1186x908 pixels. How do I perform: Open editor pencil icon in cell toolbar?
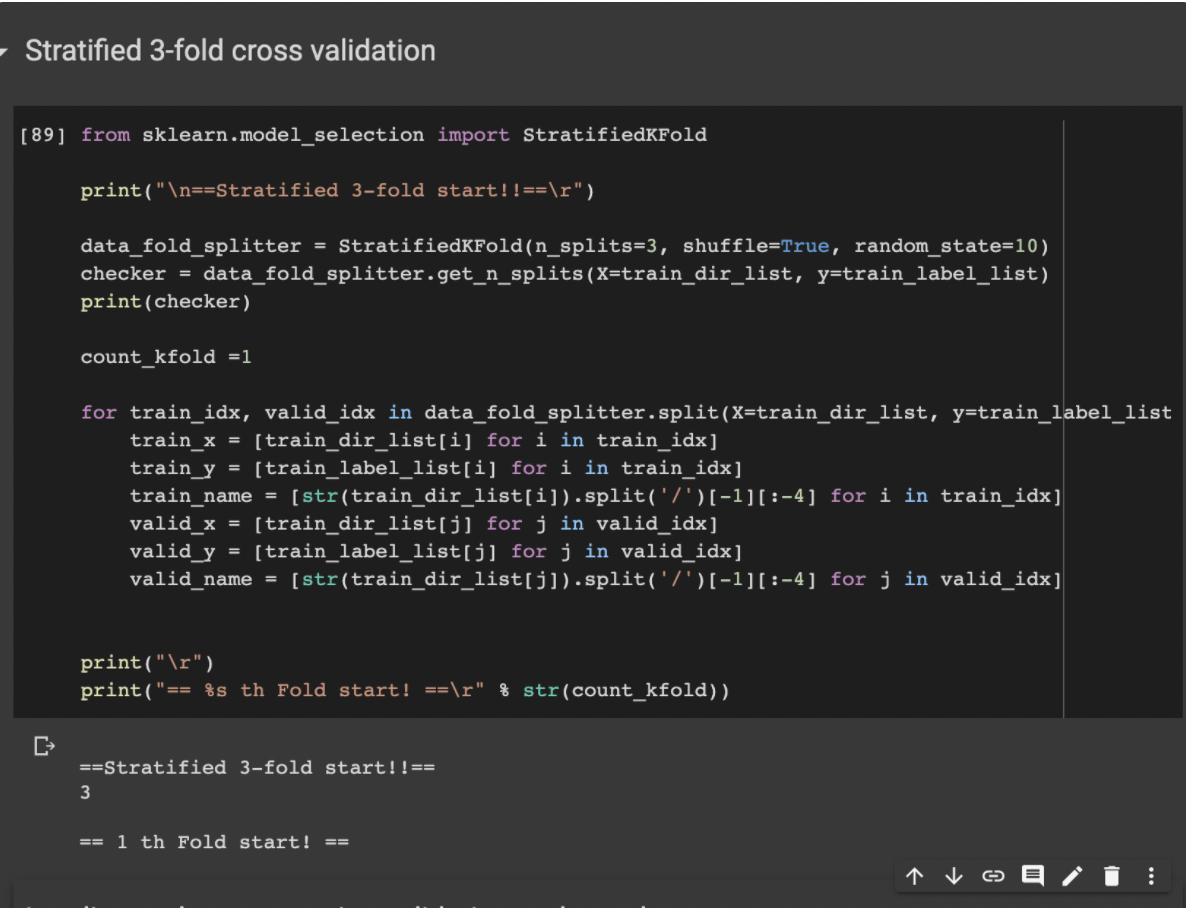click(1073, 876)
